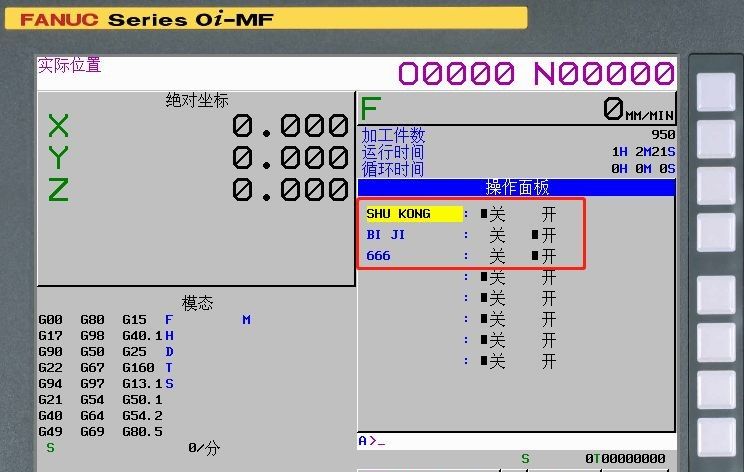Click the parts count value 950
The width and height of the screenshot is (744, 472).
[x=663, y=135]
